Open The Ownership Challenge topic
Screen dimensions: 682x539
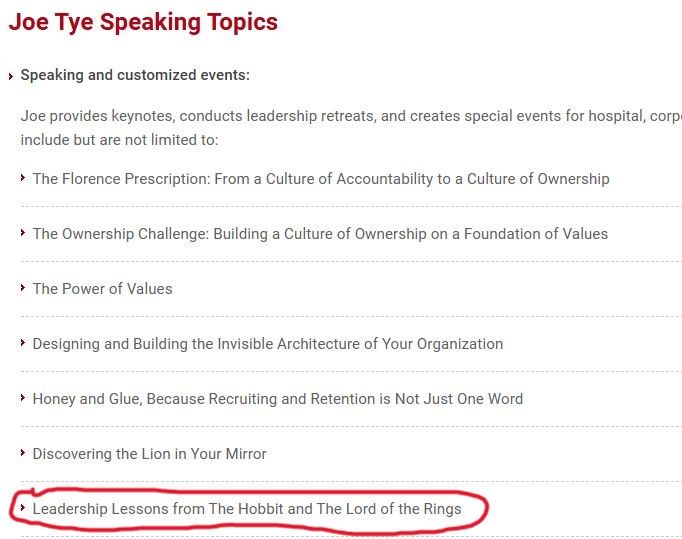pyautogui.click(x=320, y=234)
